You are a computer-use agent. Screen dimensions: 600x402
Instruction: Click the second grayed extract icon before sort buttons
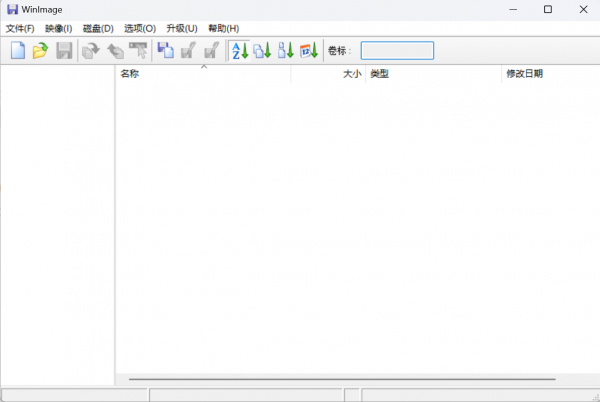coord(212,50)
